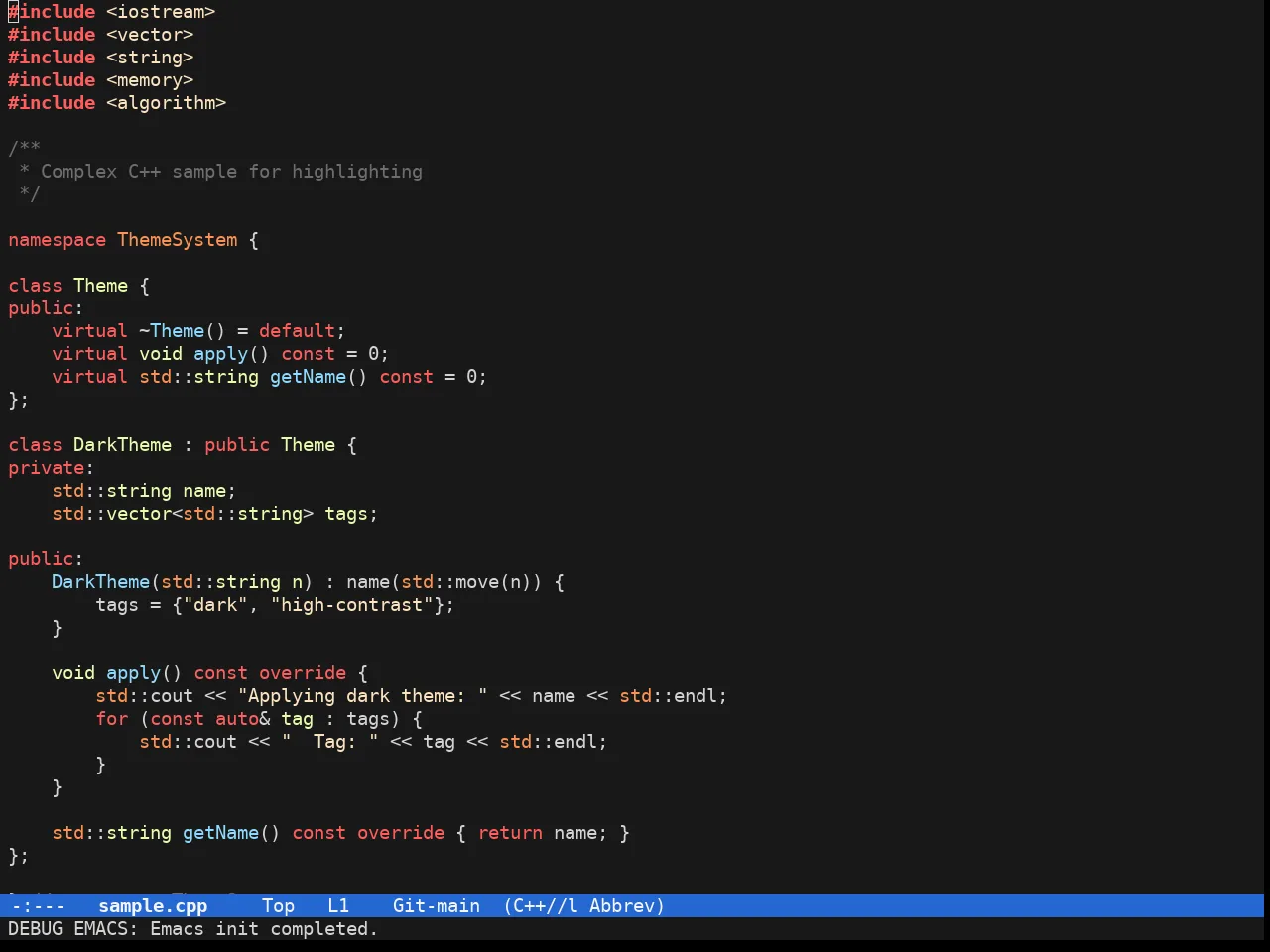Click the 'private:' access specifier
This screenshot has height=952, width=1270.
pyautogui.click(x=51, y=468)
